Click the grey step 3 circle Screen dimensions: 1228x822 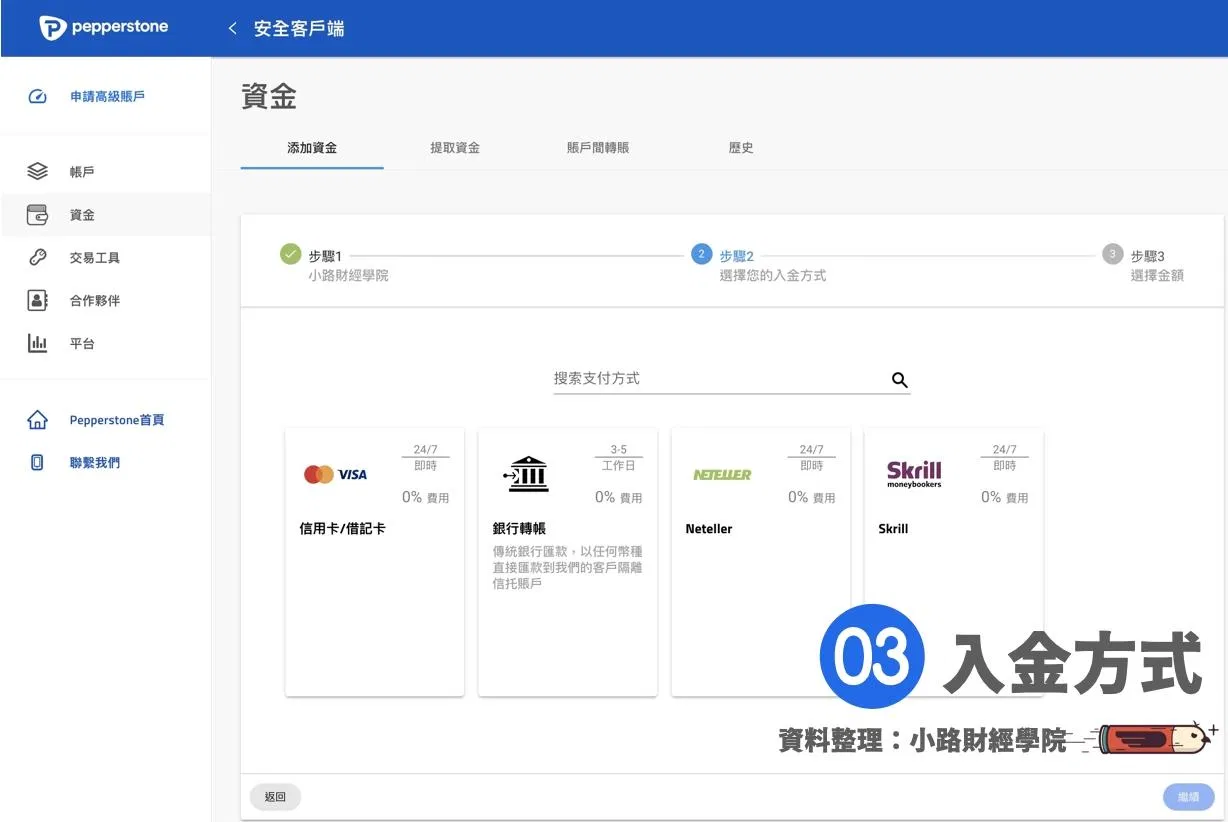point(1113,254)
